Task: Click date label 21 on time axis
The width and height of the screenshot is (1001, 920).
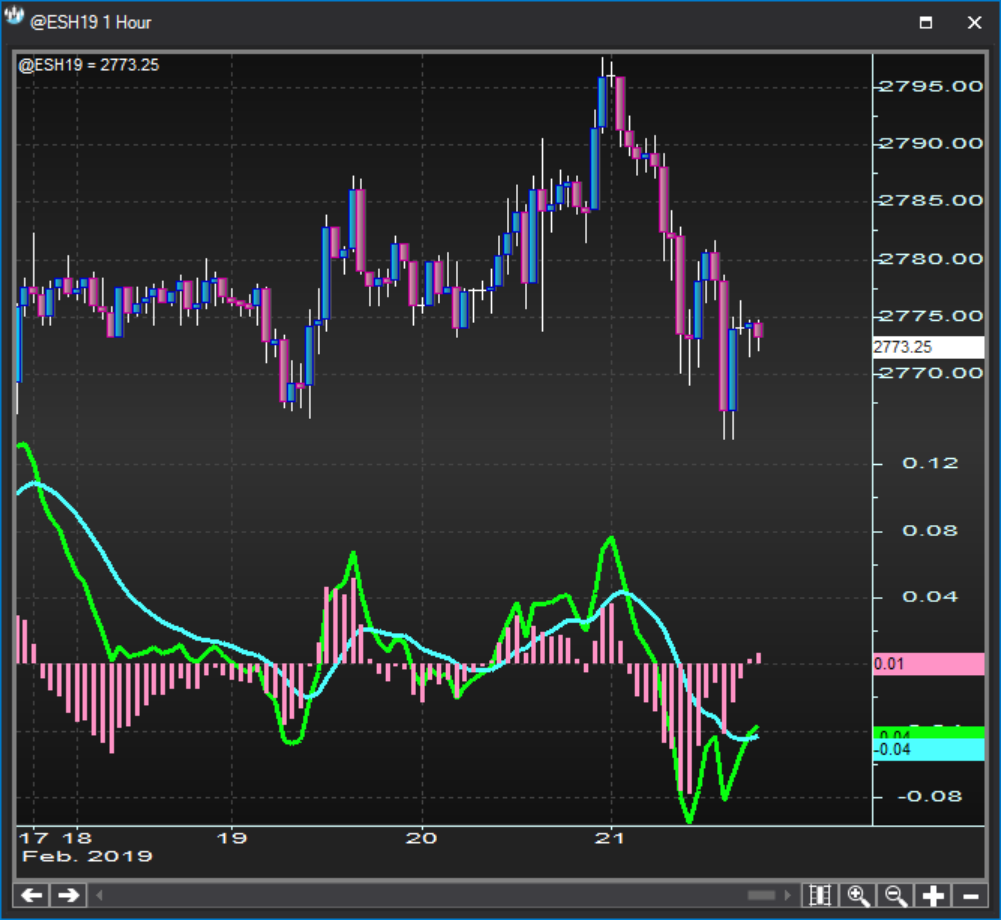Action: 610,838
